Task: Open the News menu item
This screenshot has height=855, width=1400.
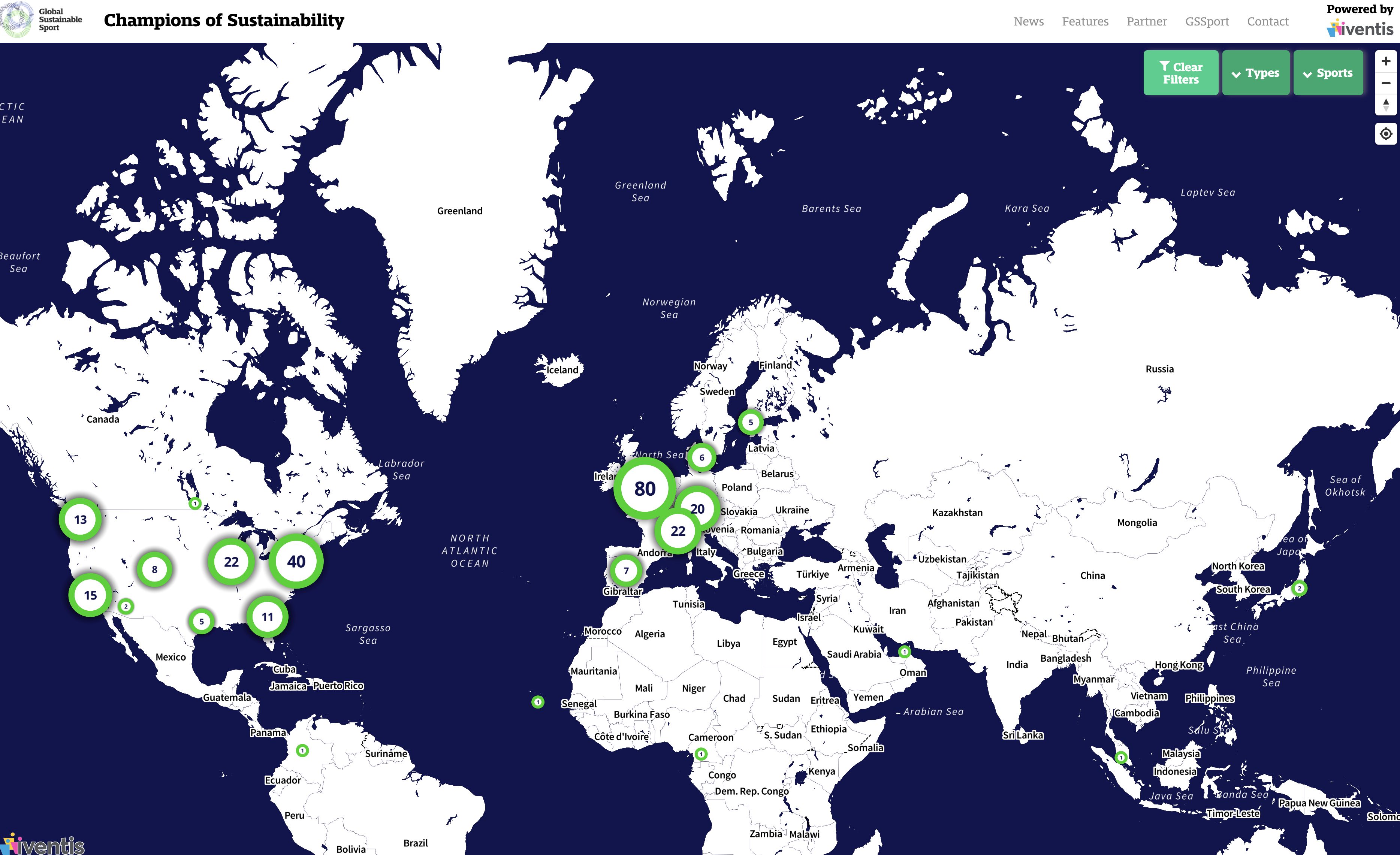Action: (x=1028, y=22)
